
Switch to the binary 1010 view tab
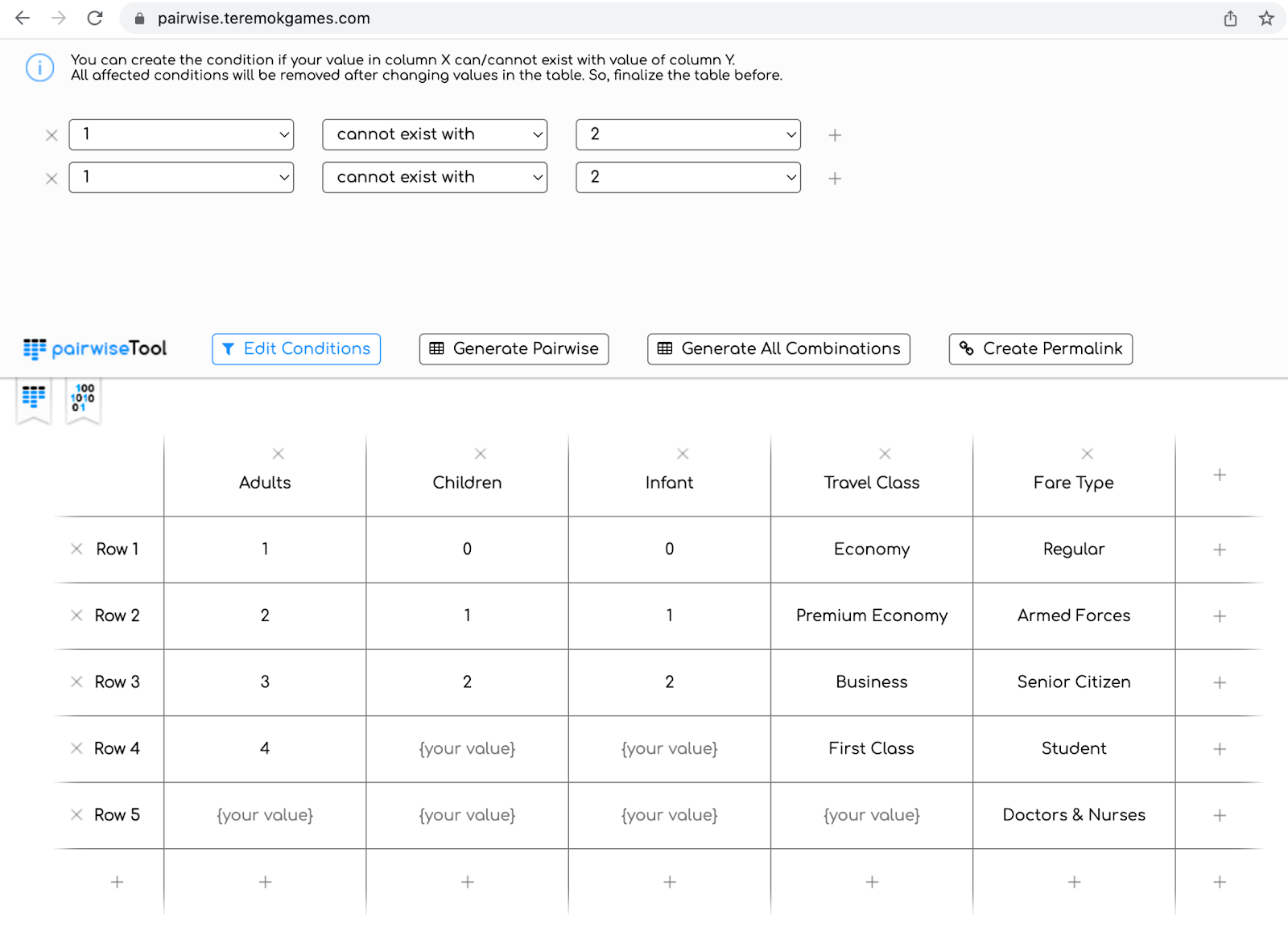click(x=83, y=400)
